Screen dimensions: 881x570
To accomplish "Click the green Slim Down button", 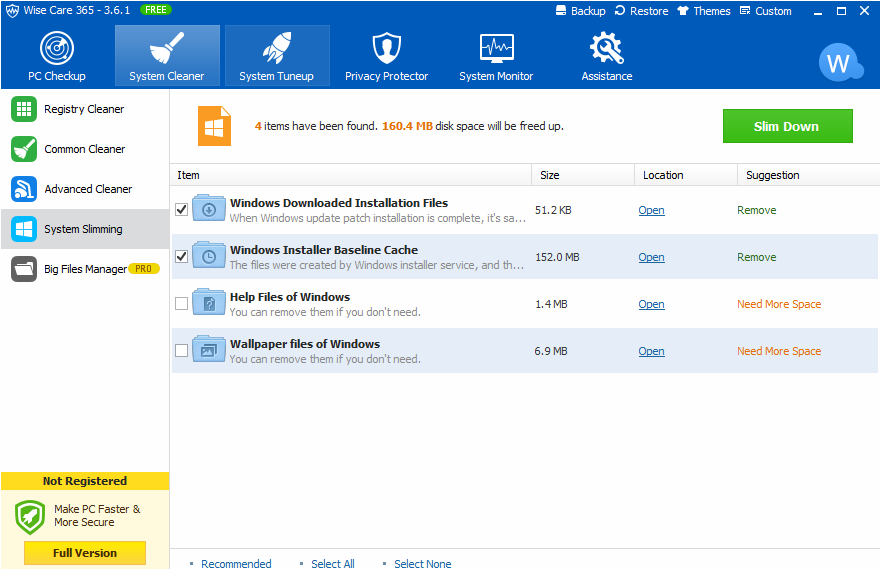I will pos(787,126).
